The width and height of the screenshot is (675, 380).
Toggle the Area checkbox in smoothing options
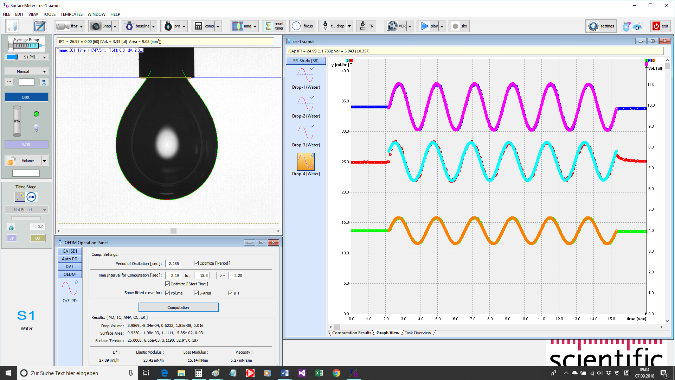click(196, 293)
